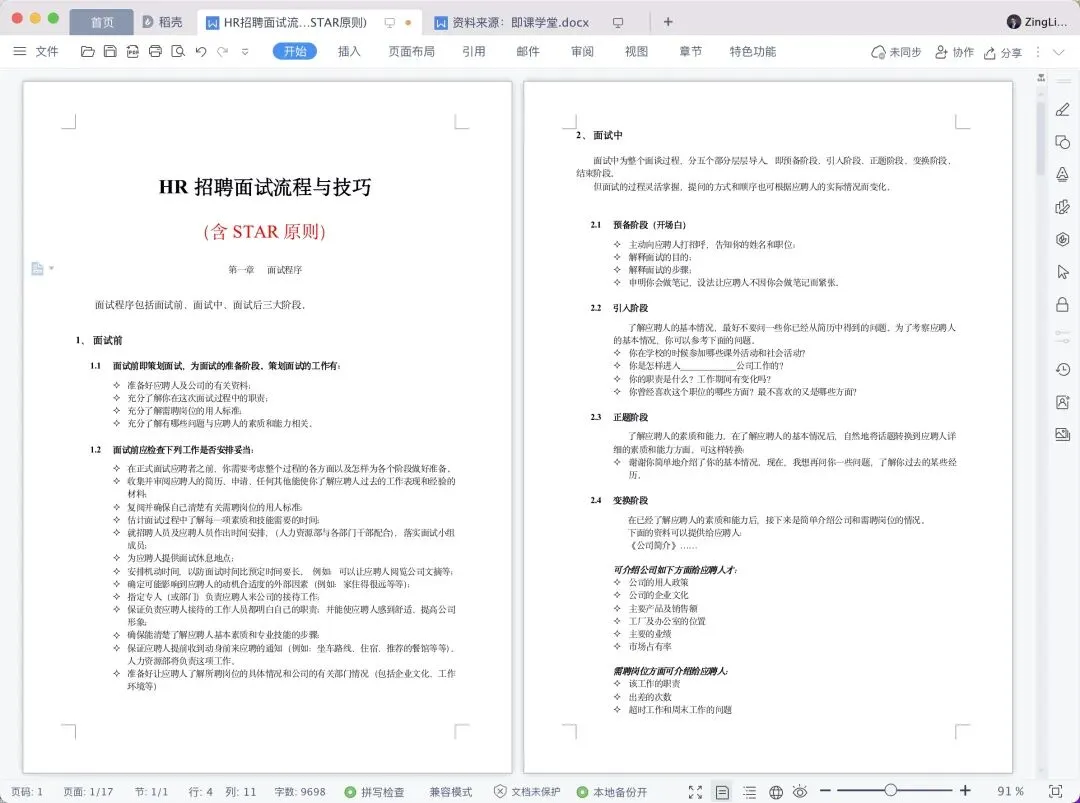Click the monitor icon on 即课学堂 tab
The image size is (1080, 803).
(618, 23)
